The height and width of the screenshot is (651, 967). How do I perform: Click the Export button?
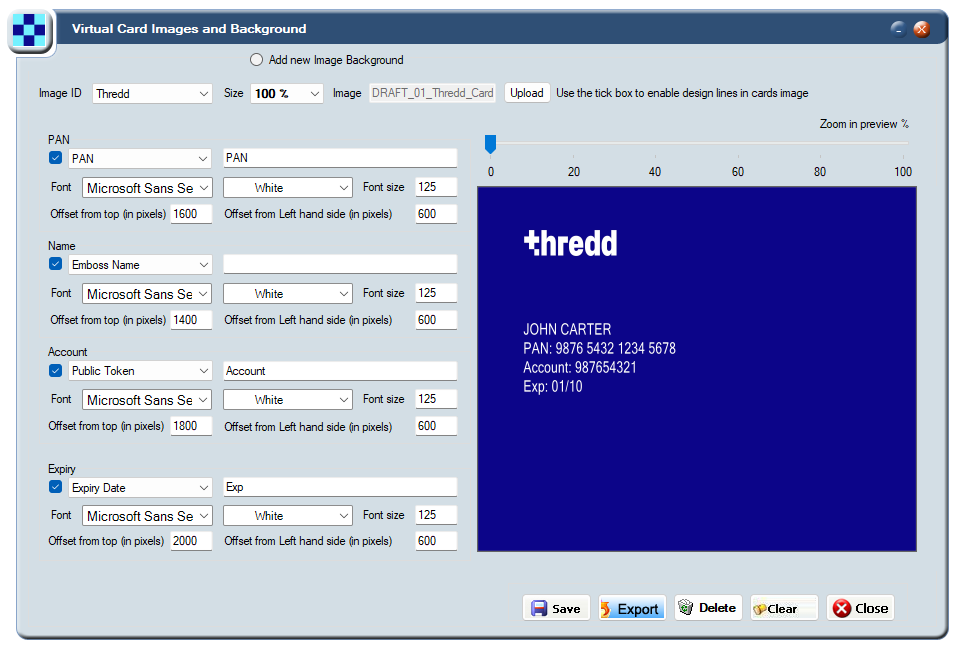point(632,608)
